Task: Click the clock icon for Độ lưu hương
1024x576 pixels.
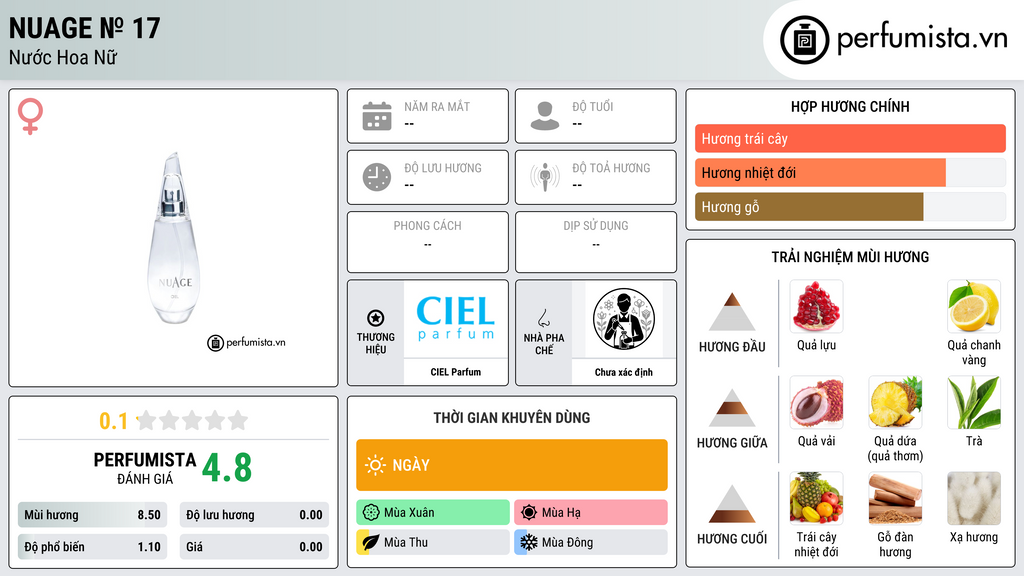Action: pyautogui.click(x=377, y=177)
